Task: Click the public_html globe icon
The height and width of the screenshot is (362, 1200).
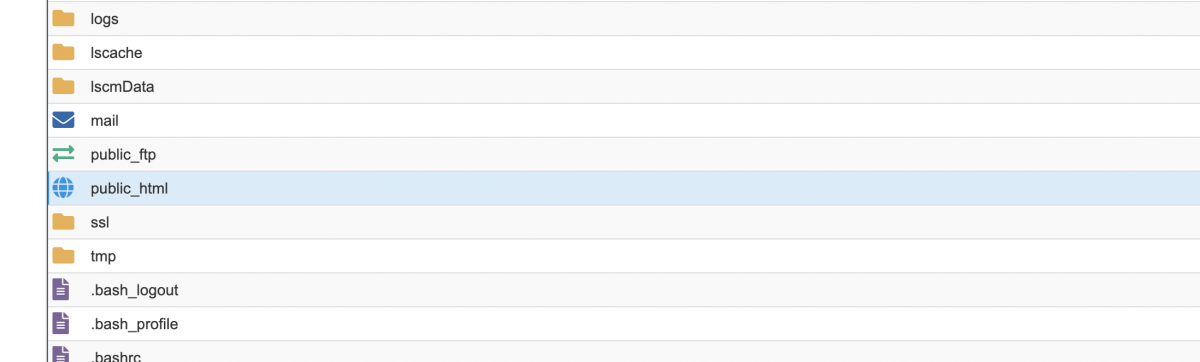Action: [x=63, y=188]
